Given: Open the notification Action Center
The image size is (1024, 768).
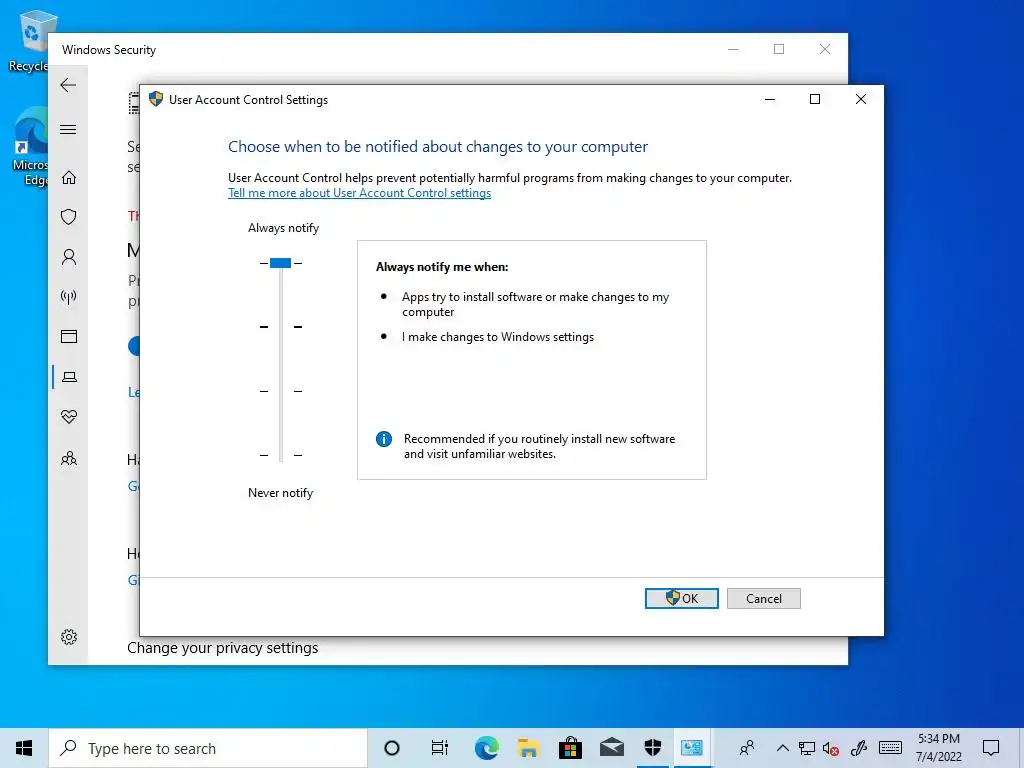Looking at the screenshot, I should tap(991, 748).
